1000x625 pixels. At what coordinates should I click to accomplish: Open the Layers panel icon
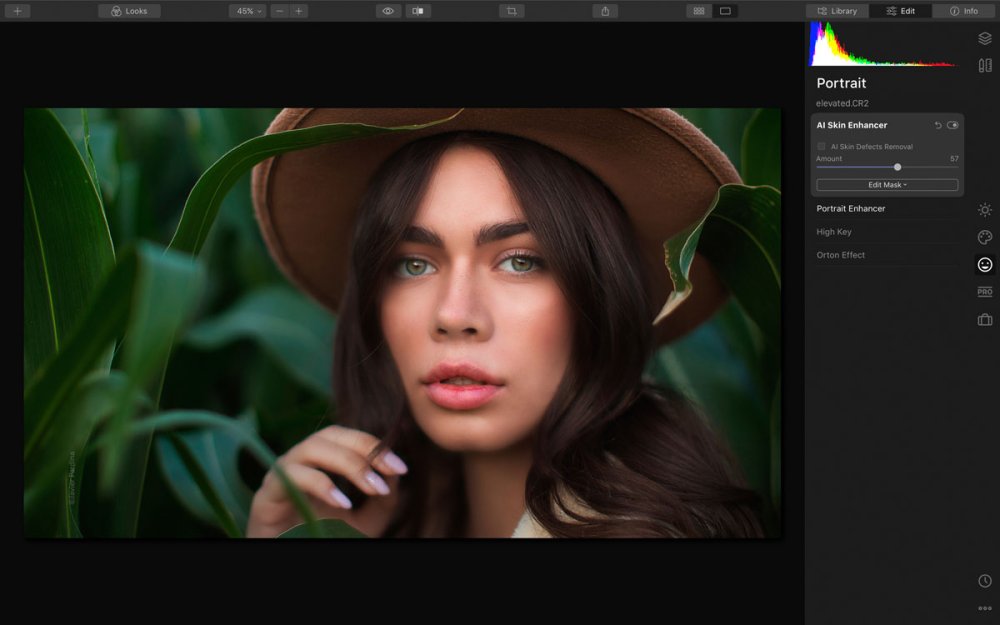(x=985, y=38)
